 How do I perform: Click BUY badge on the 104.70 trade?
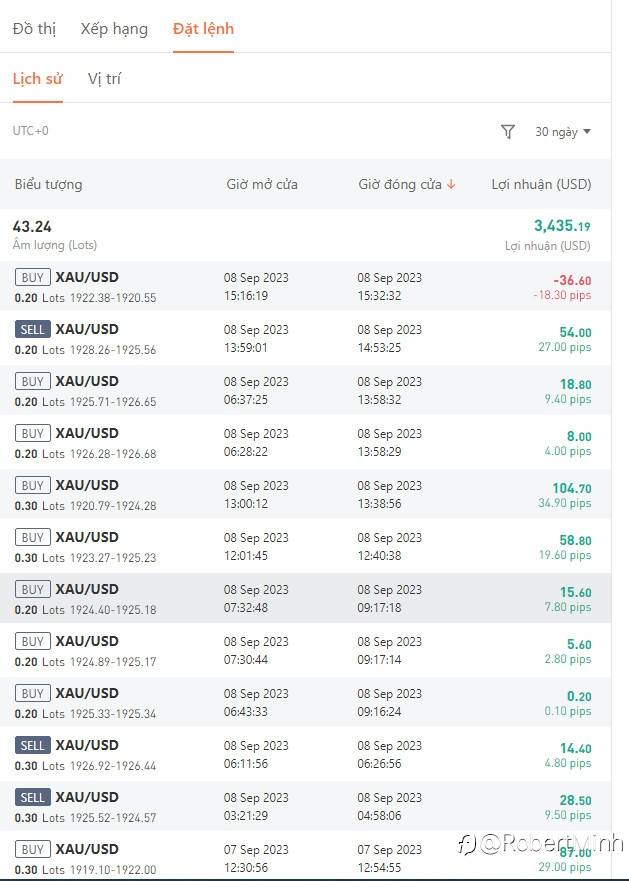click(32, 485)
